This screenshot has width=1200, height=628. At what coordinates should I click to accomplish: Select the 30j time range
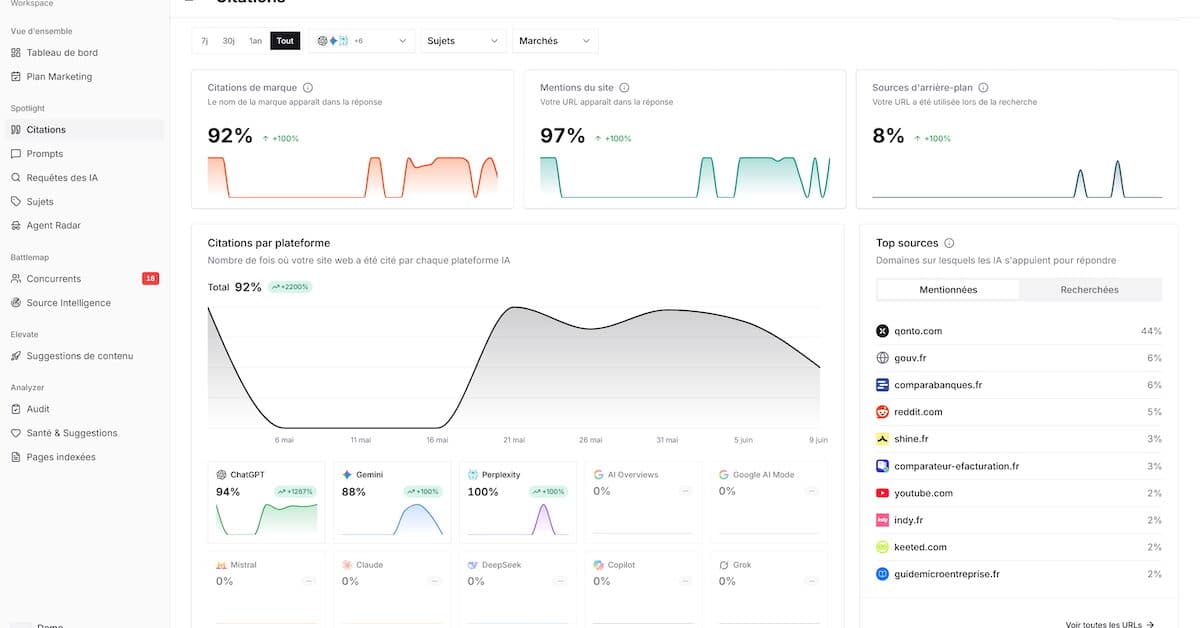(x=229, y=41)
